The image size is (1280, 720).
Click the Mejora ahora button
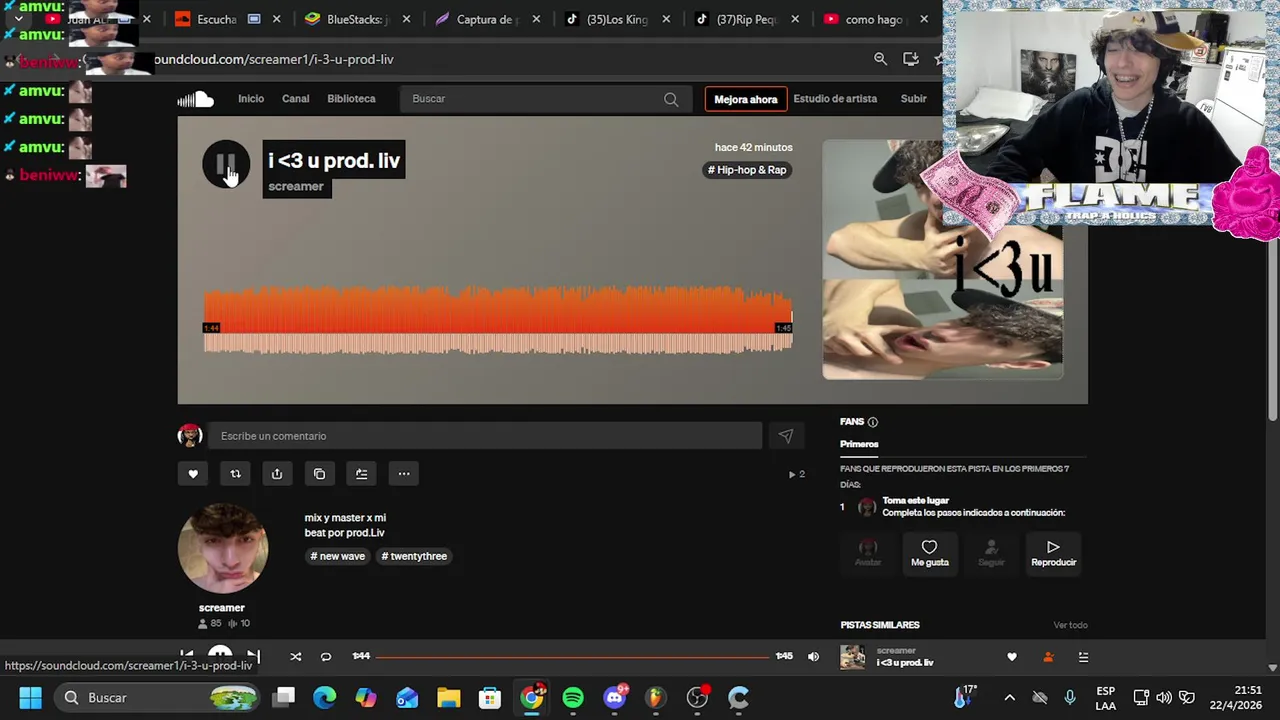tap(745, 99)
